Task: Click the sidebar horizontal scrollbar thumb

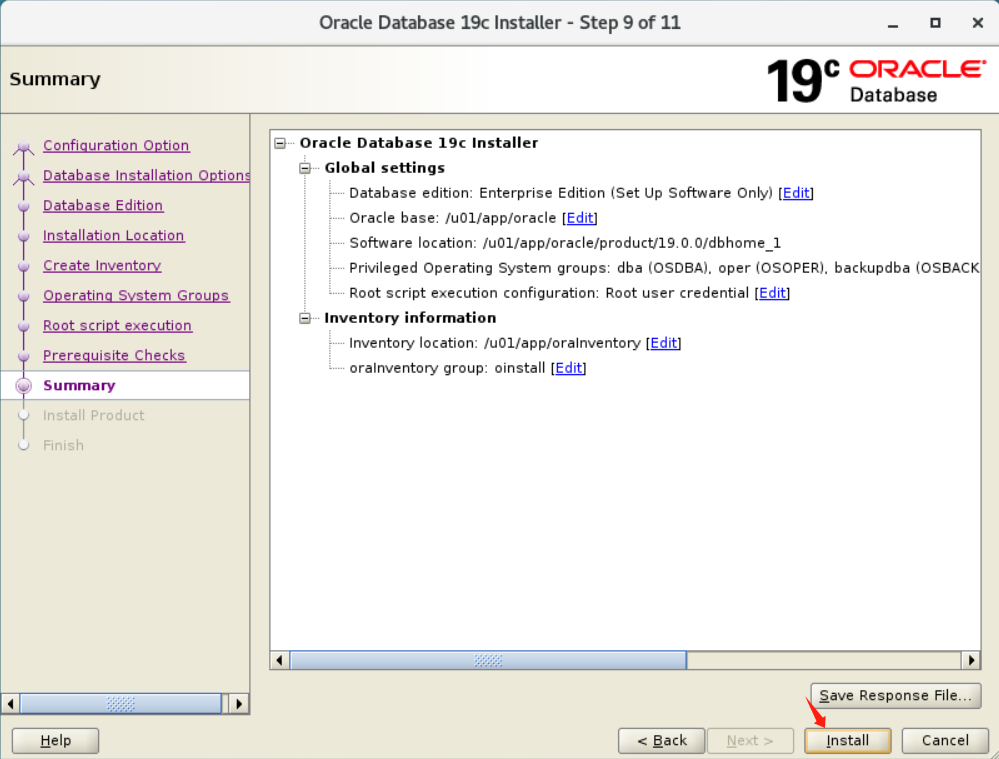Action: click(x=120, y=704)
